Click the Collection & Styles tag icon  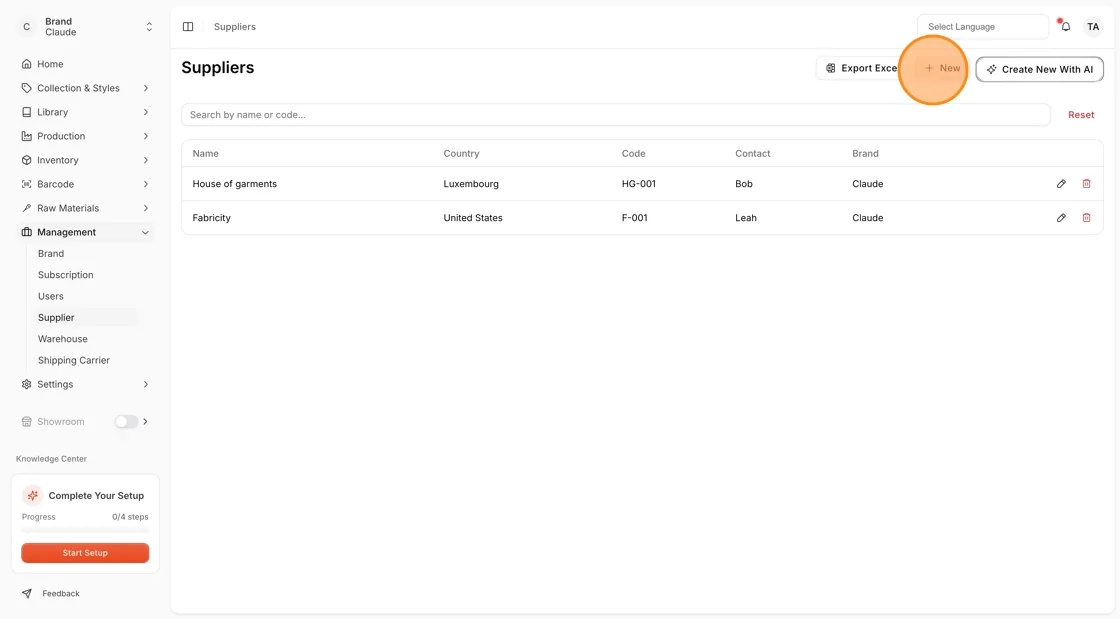click(26, 89)
